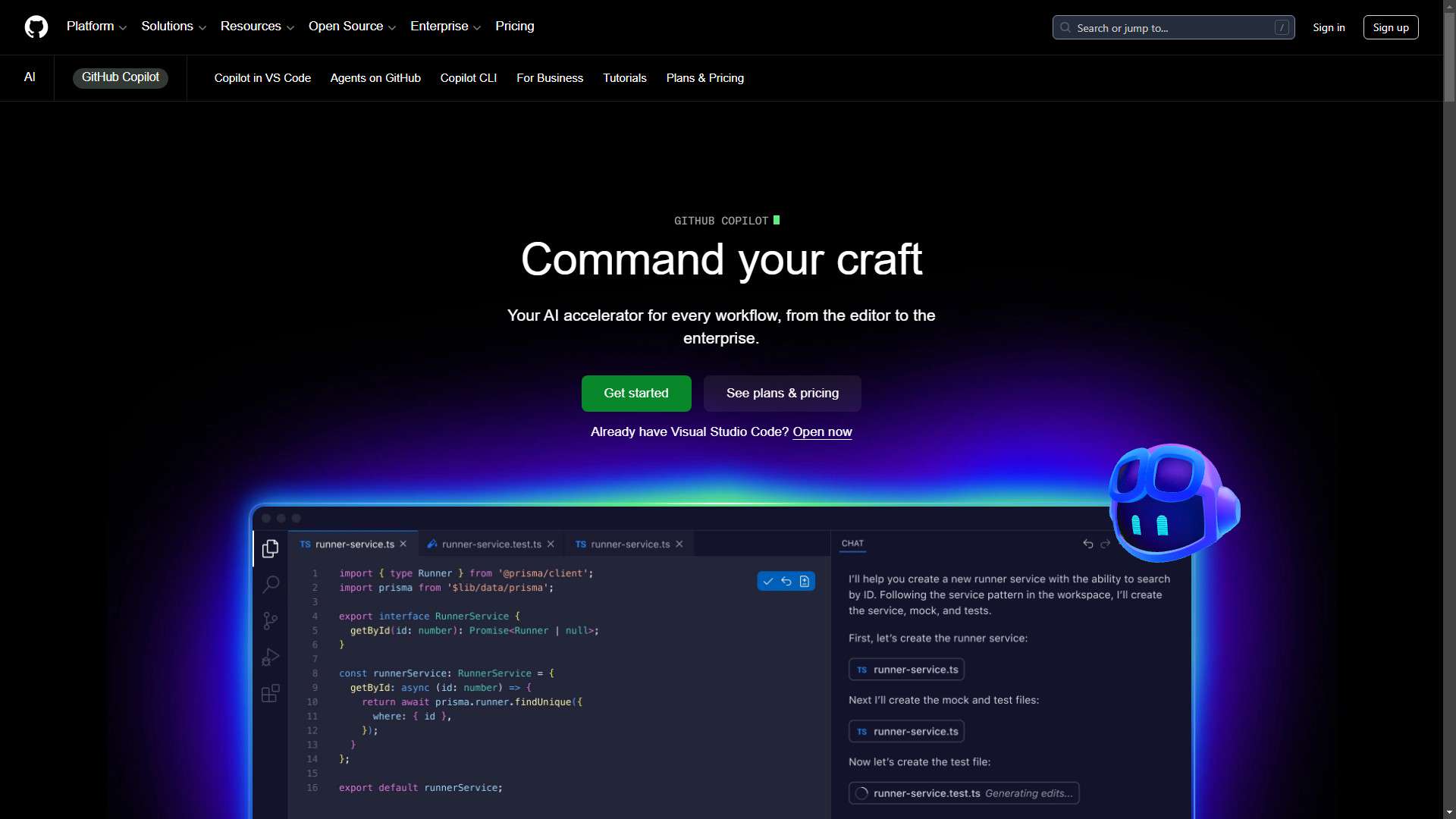Viewport: 1456px width, 819px height.
Task: Click the scrollbar down arrow
Action: [1449, 813]
